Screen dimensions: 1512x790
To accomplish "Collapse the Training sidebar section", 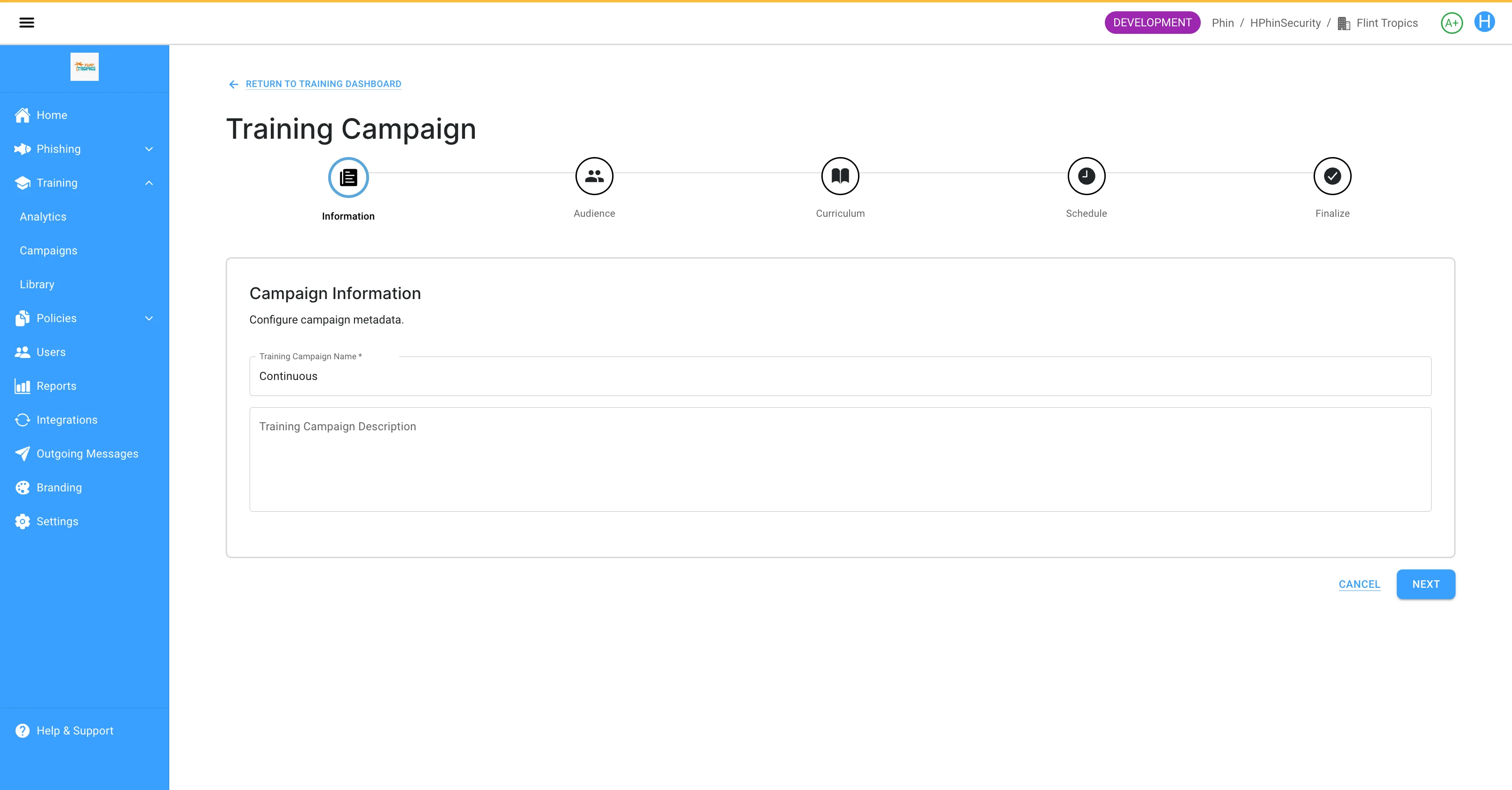I will coord(149,183).
